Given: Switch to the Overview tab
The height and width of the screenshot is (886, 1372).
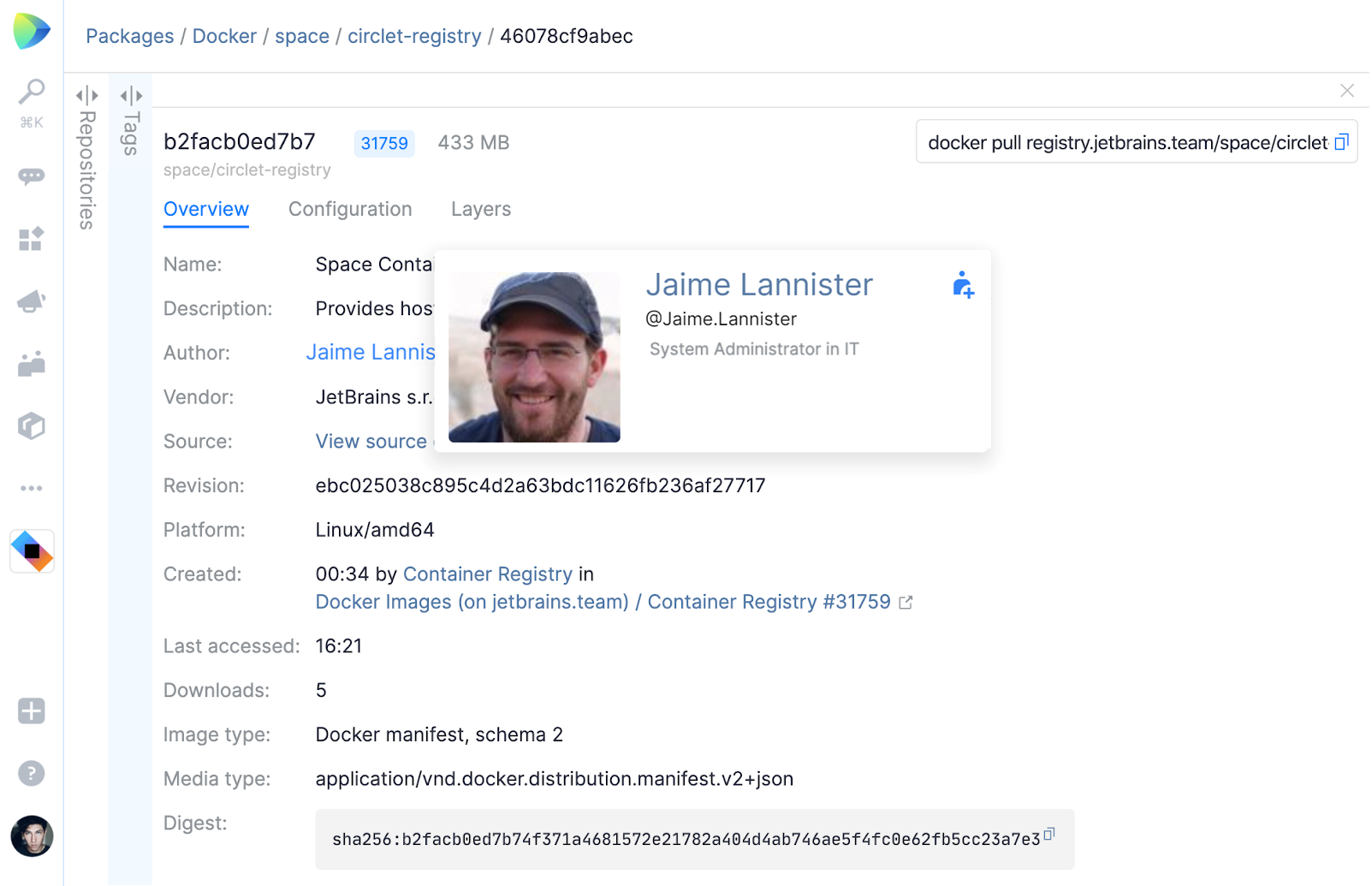Looking at the screenshot, I should click(x=206, y=209).
